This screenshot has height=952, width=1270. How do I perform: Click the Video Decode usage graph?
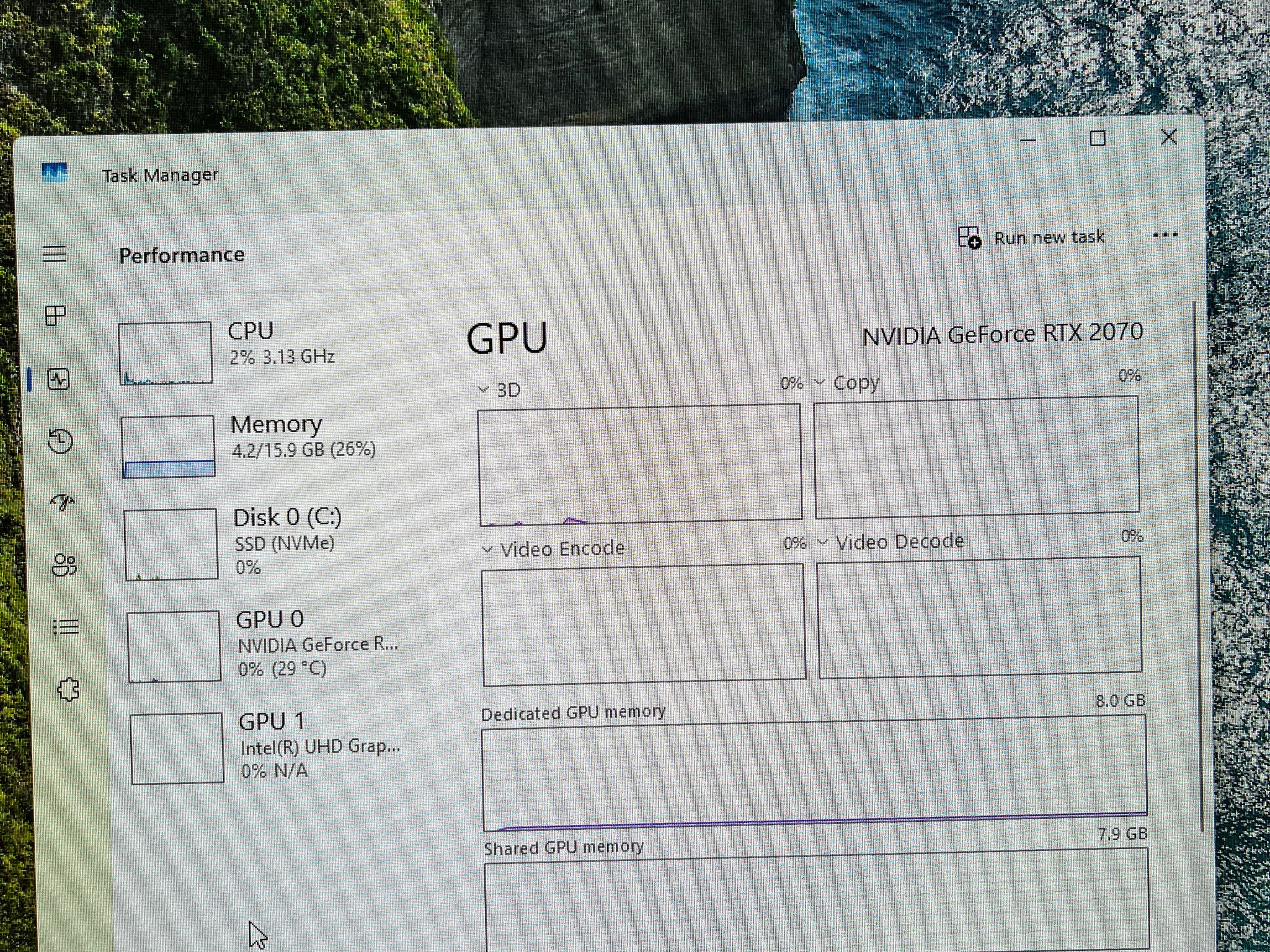tap(980, 617)
